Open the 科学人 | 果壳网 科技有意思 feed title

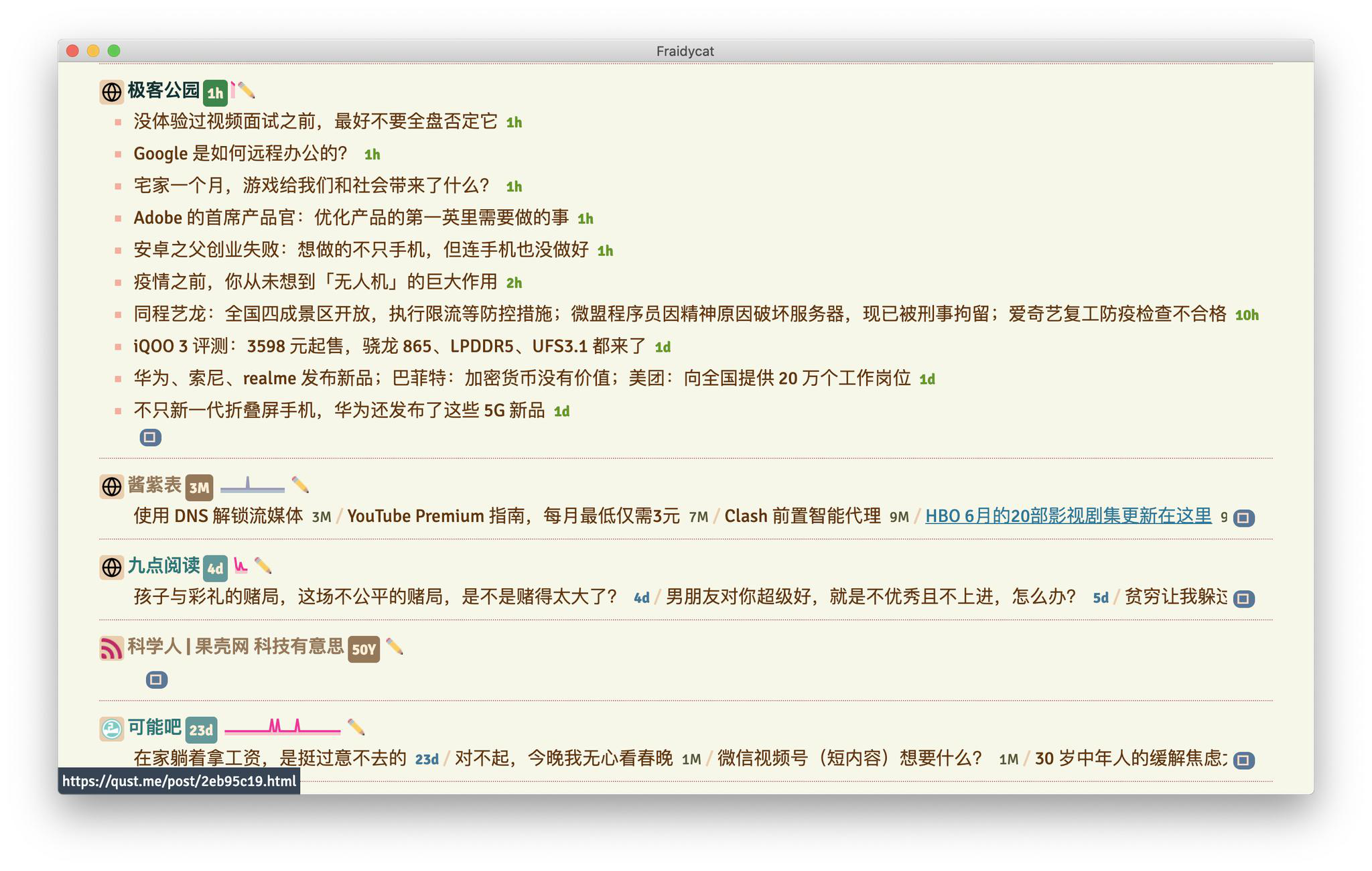pyautogui.click(x=235, y=646)
